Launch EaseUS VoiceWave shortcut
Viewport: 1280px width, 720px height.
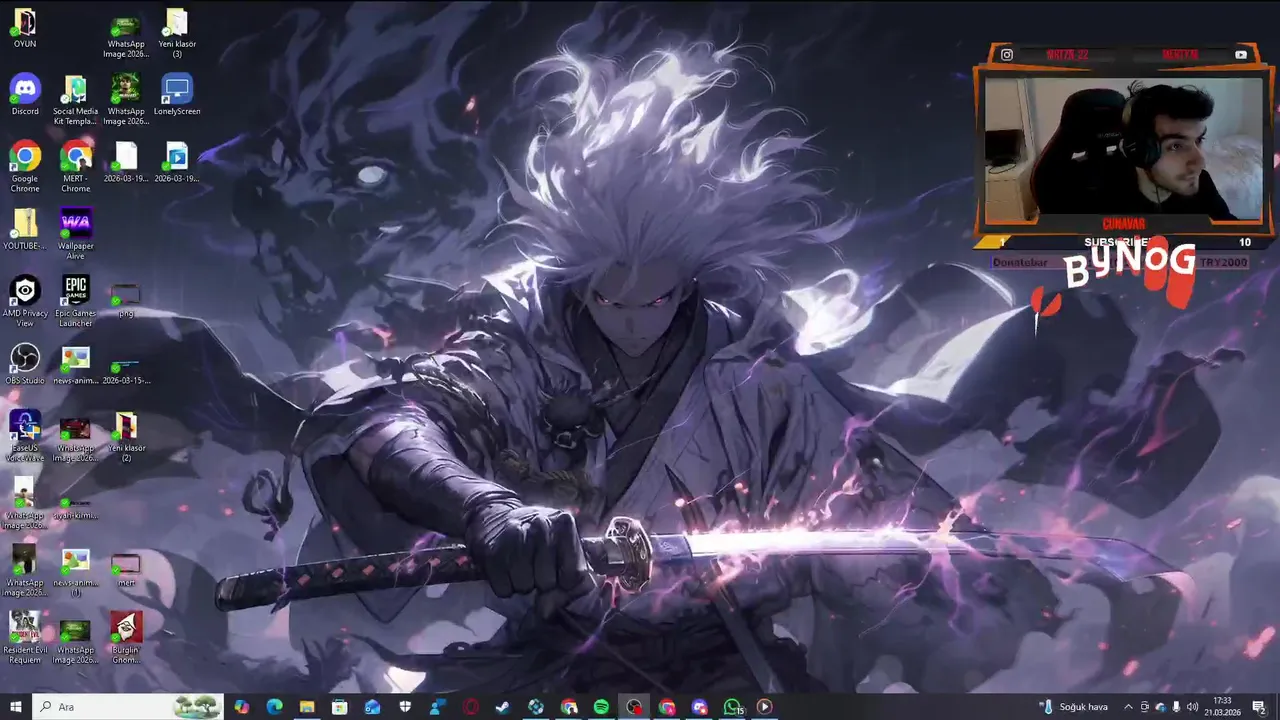[x=25, y=435]
